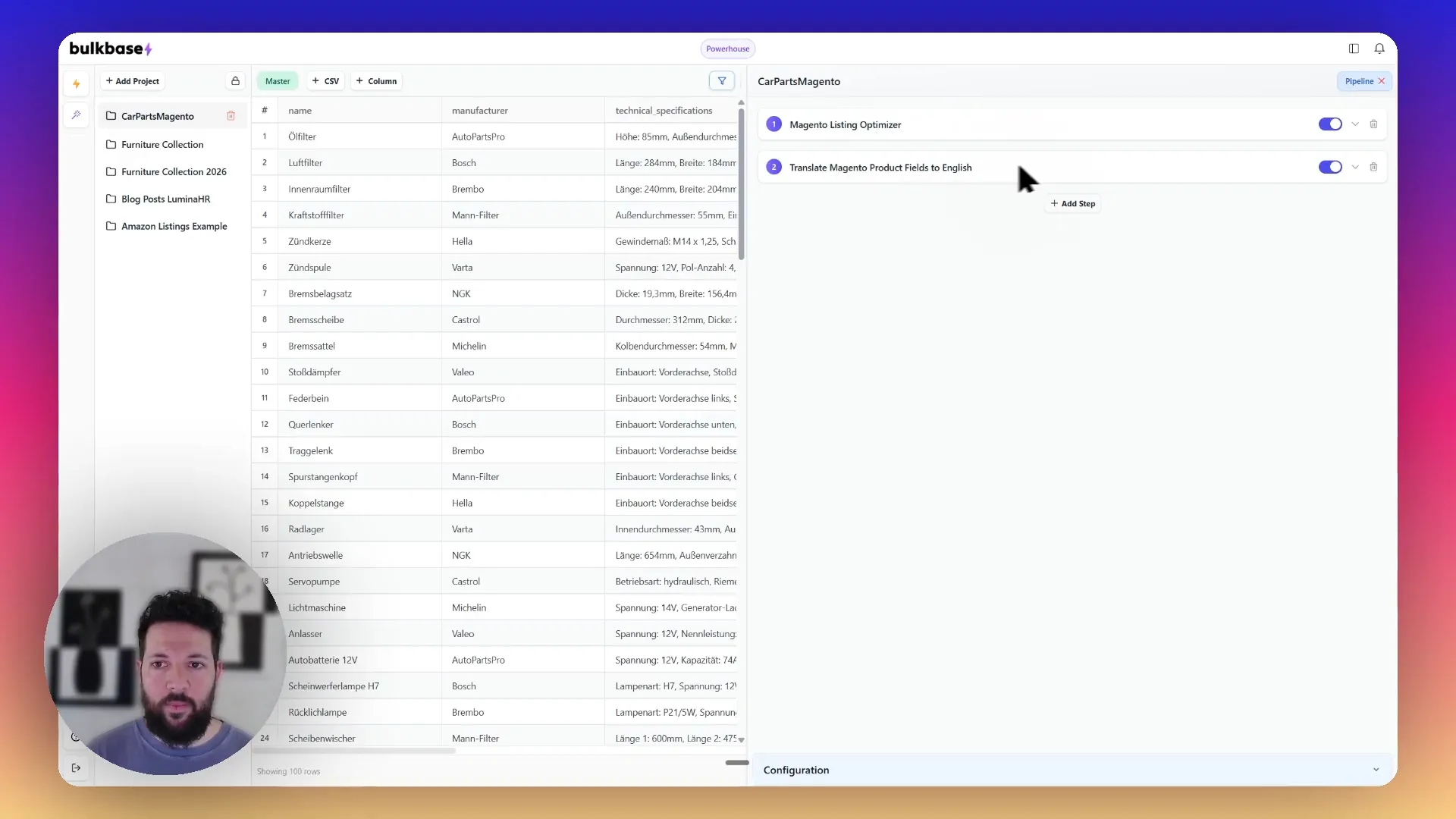Click the Furniture Collection folder icon

click(x=111, y=144)
